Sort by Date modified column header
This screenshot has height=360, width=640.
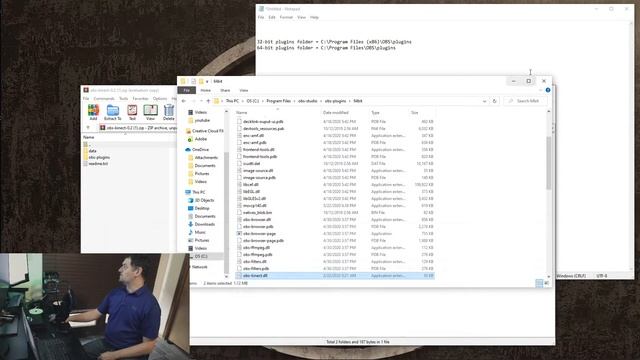pos(336,113)
